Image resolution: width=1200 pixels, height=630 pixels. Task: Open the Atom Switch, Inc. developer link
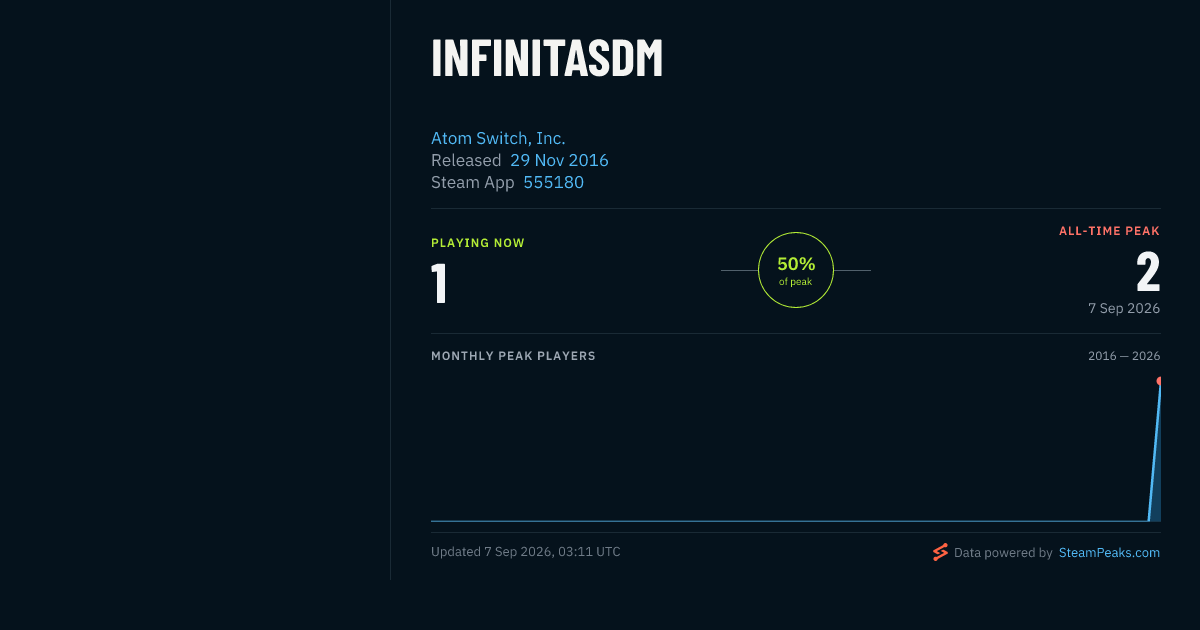click(498, 138)
